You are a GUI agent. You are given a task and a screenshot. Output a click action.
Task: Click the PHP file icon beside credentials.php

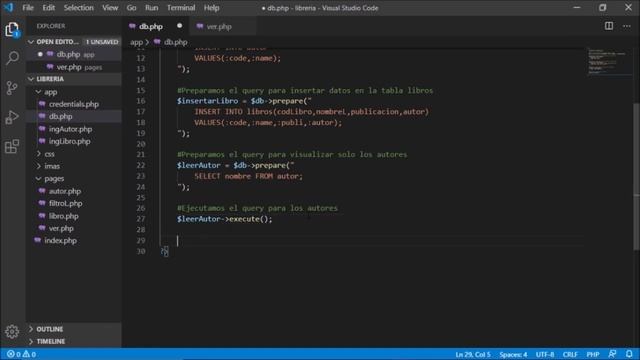(x=42, y=104)
